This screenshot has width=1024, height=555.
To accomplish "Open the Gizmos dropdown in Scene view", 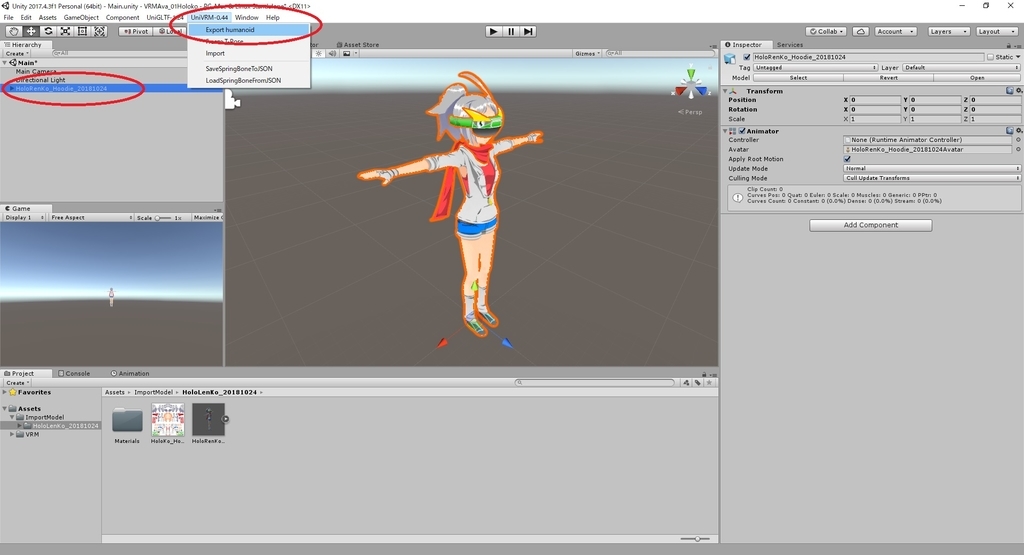I will (x=588, y=54).
